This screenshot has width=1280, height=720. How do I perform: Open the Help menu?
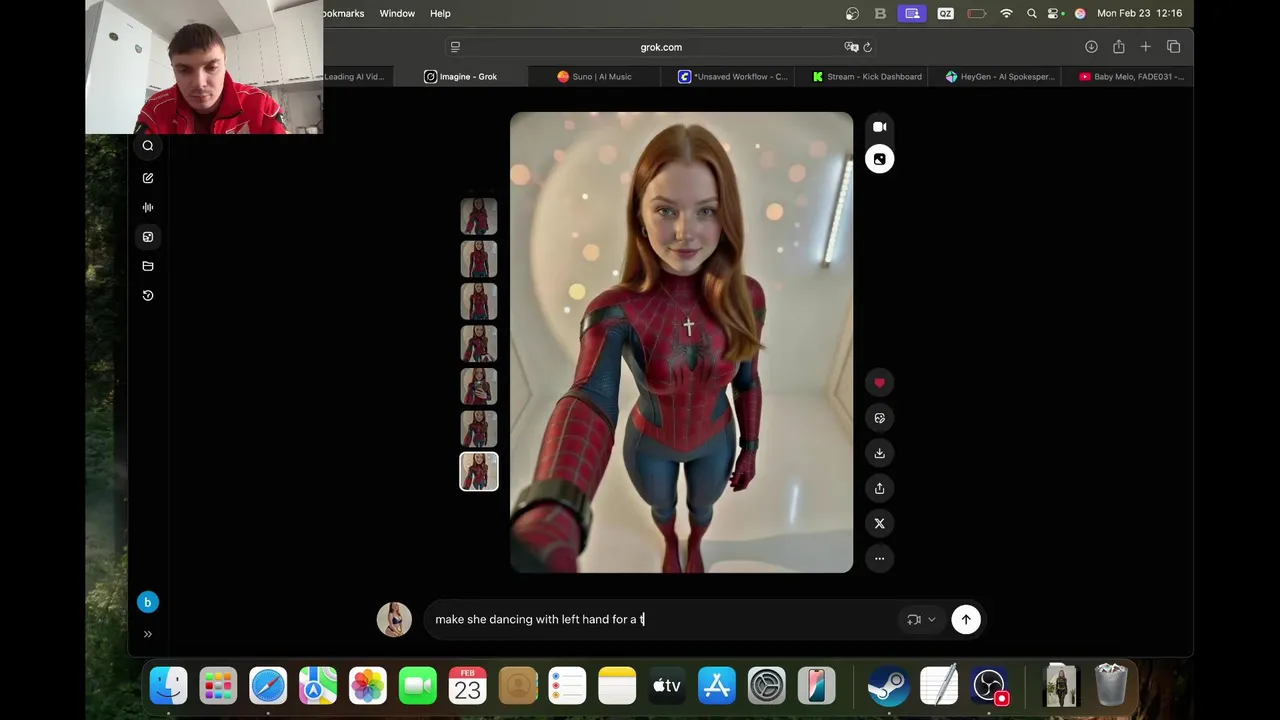pos(440,13)
